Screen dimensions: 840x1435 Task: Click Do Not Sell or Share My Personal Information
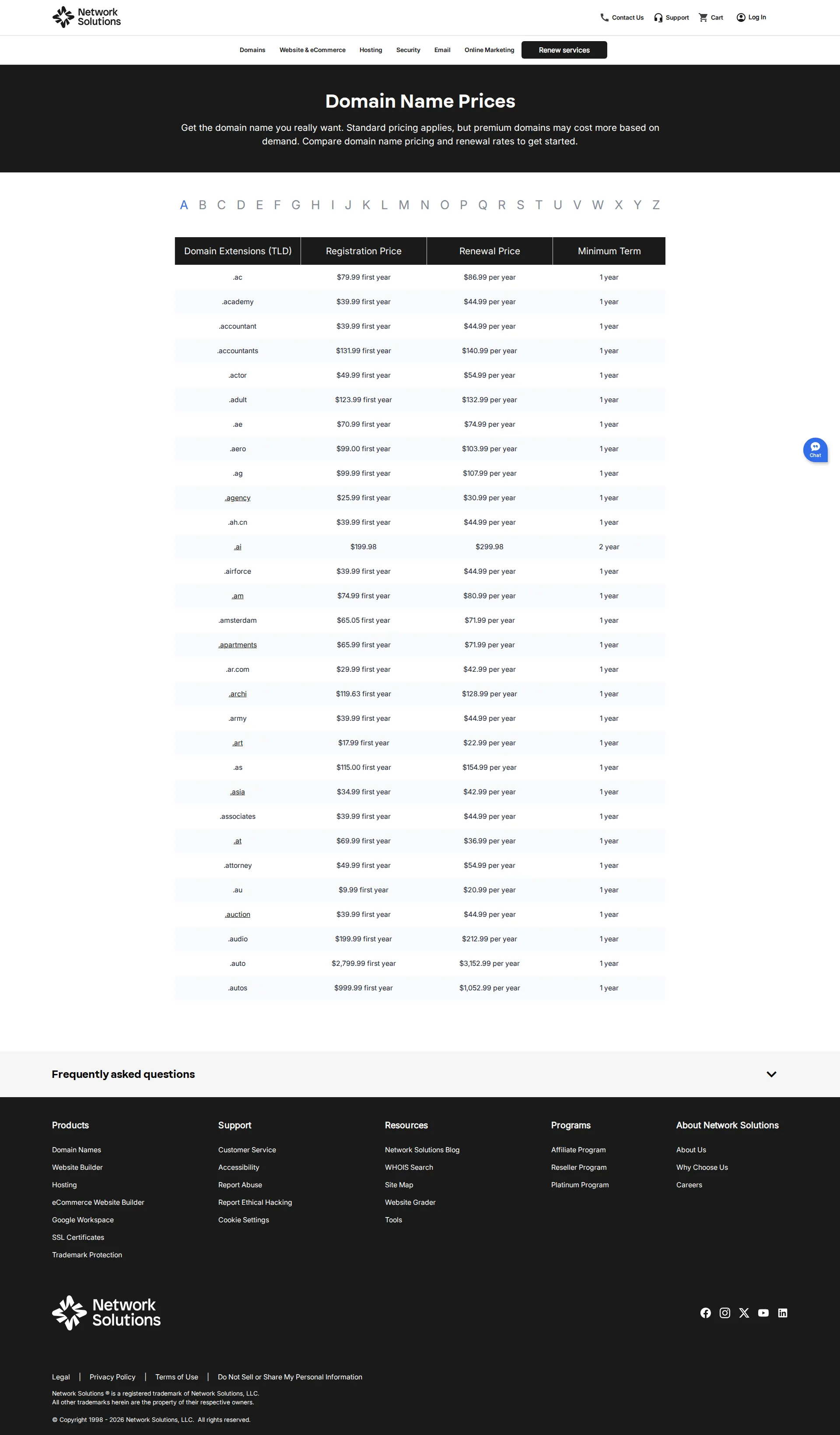tap(290, 1376)
